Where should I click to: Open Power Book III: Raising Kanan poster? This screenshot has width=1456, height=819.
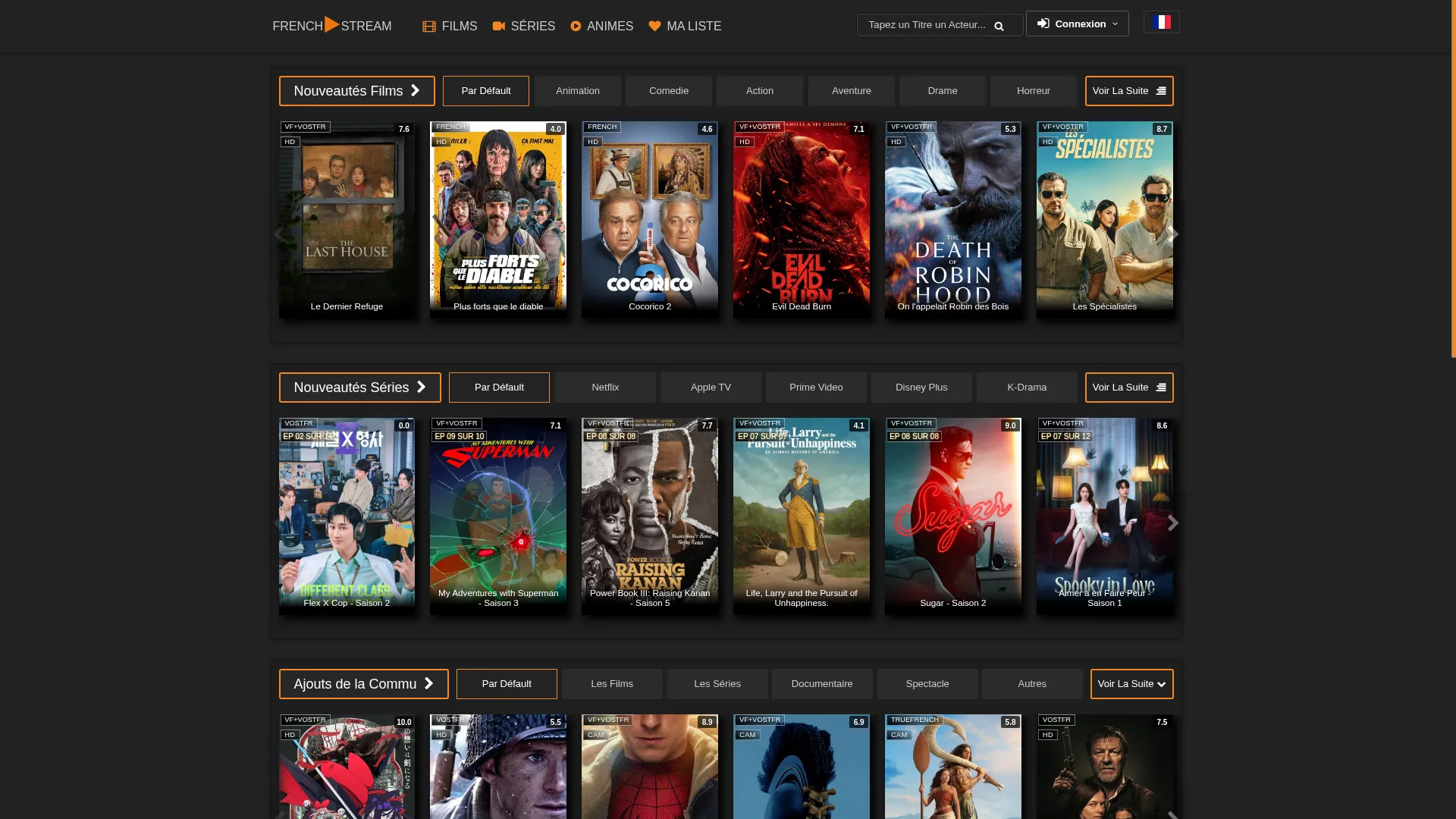[650, 516]
